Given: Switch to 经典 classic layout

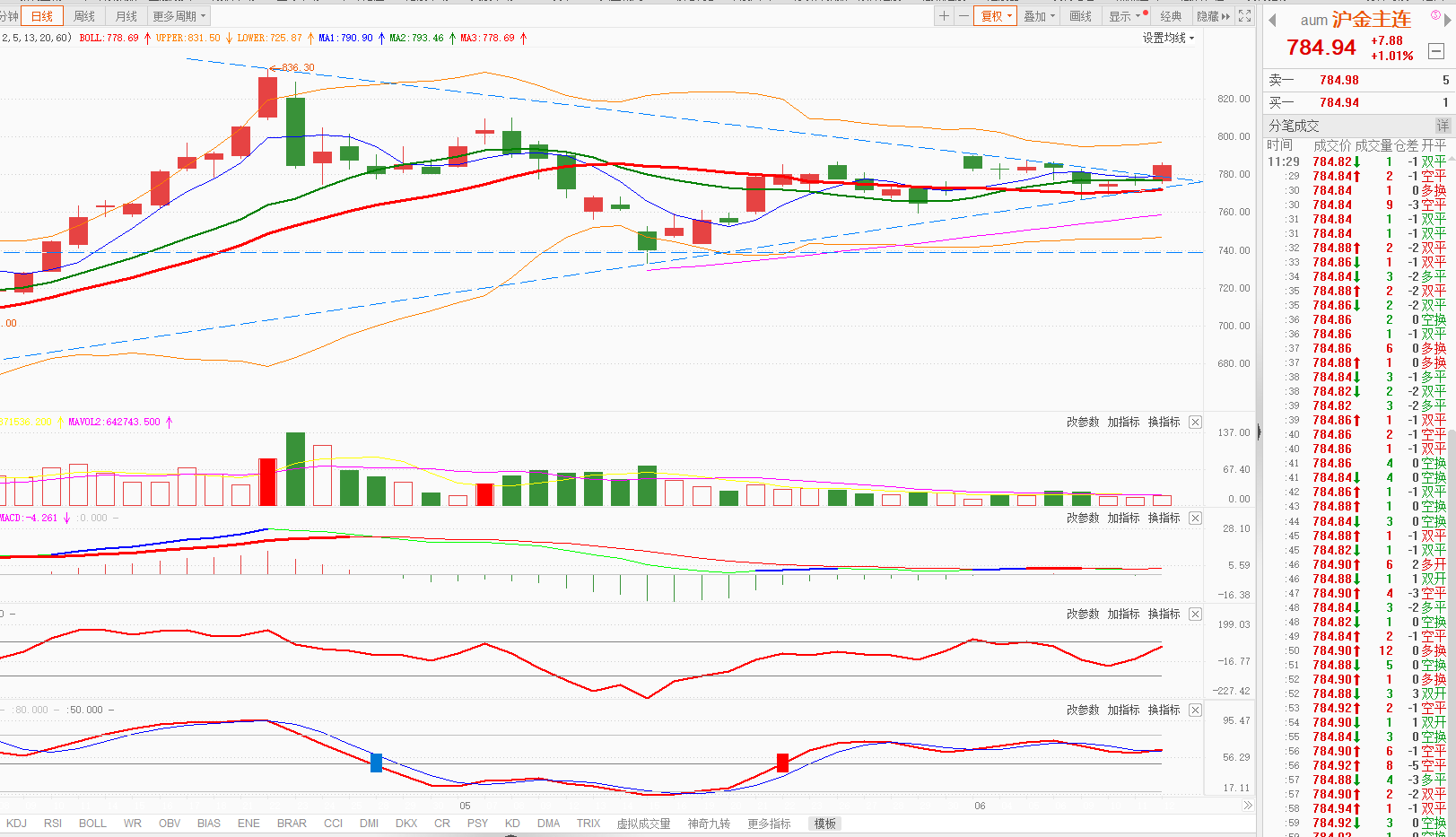Looking at the screenshot, I should [1171, 16].
